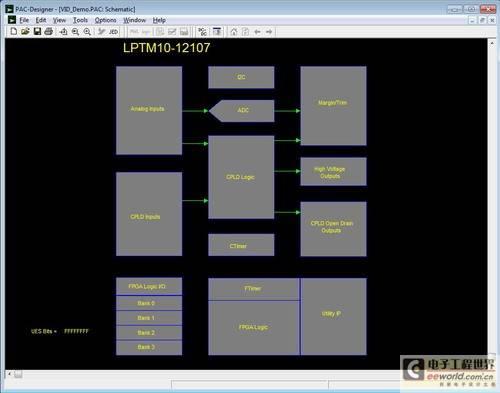This screenshot has height=393, width=500.
Task: Navigate back with left arrow icon
Action: (257, 32)
